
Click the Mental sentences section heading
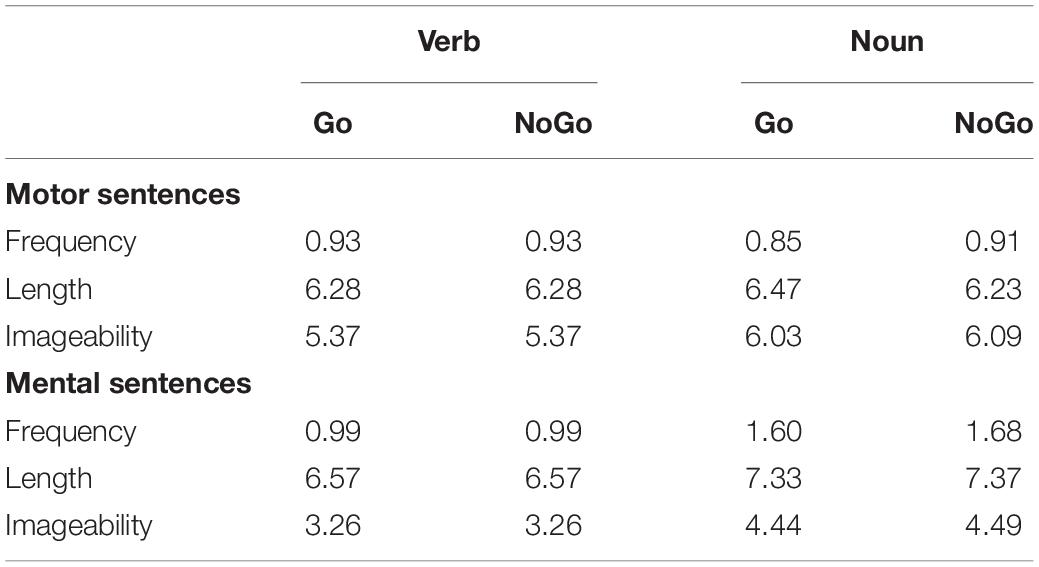click(x=128, y=384)
